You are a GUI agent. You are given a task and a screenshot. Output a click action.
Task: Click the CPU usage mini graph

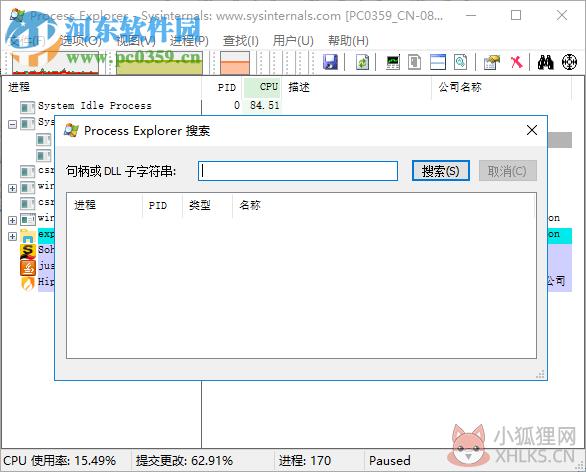point(55,63)
